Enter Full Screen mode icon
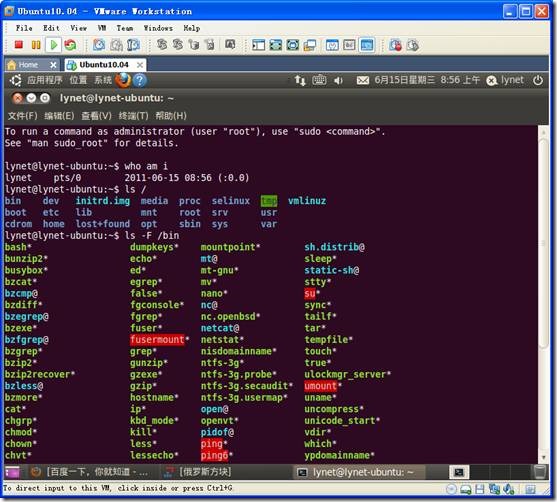The width and height of the screenshot is (557, 502). [276, 45]
